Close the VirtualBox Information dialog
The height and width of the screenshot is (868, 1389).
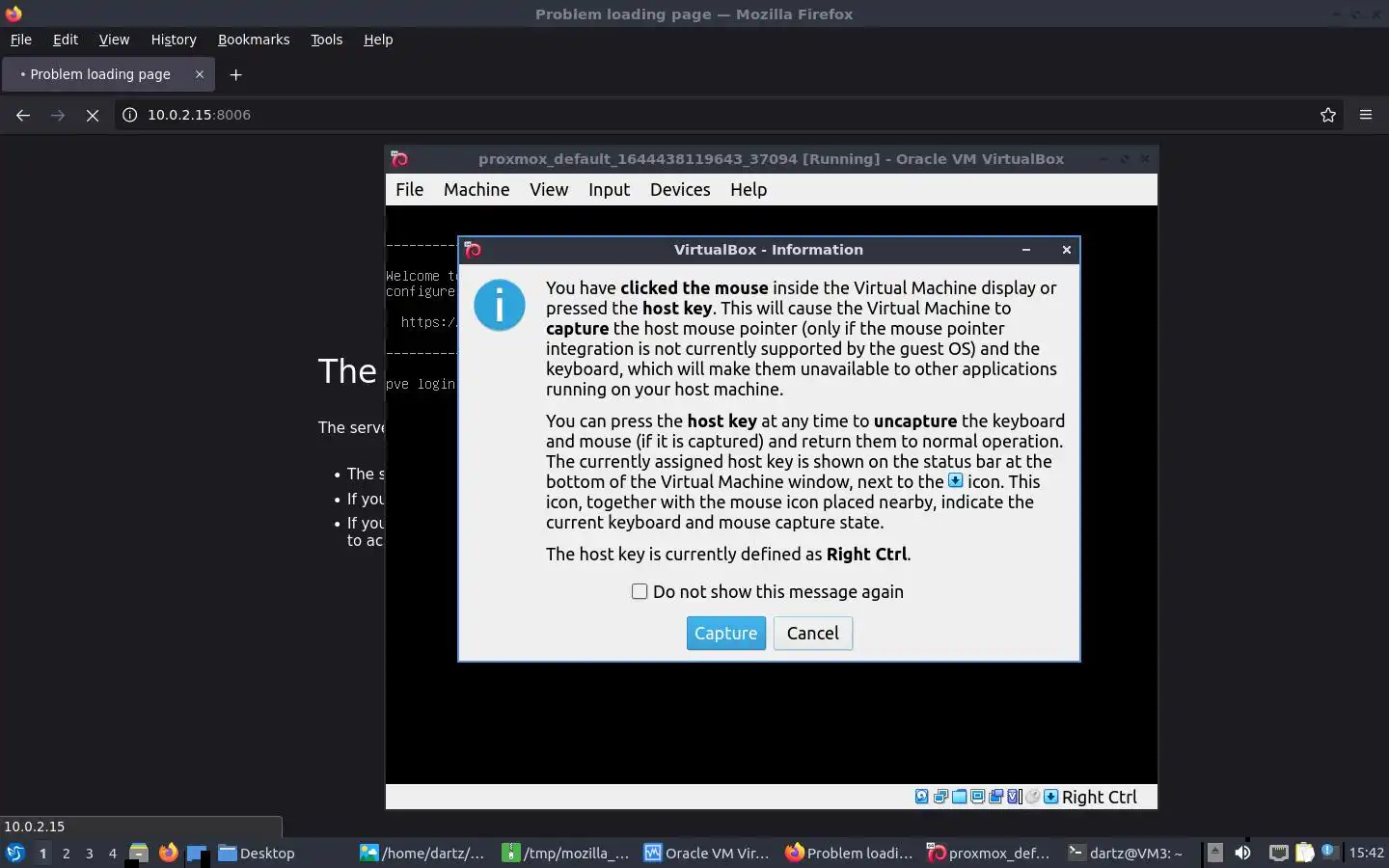pyautogui.click(x=1066, y=250)
